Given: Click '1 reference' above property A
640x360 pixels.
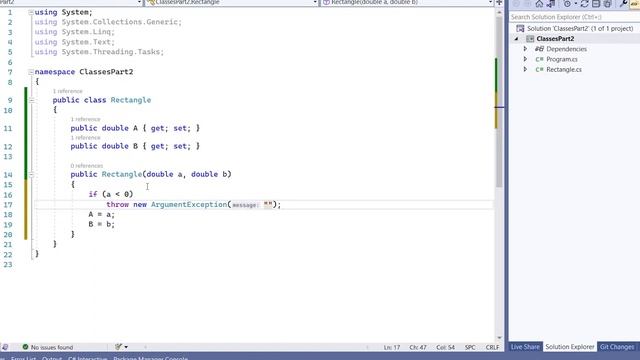Looking at the screenshot, I should (85, 119).
